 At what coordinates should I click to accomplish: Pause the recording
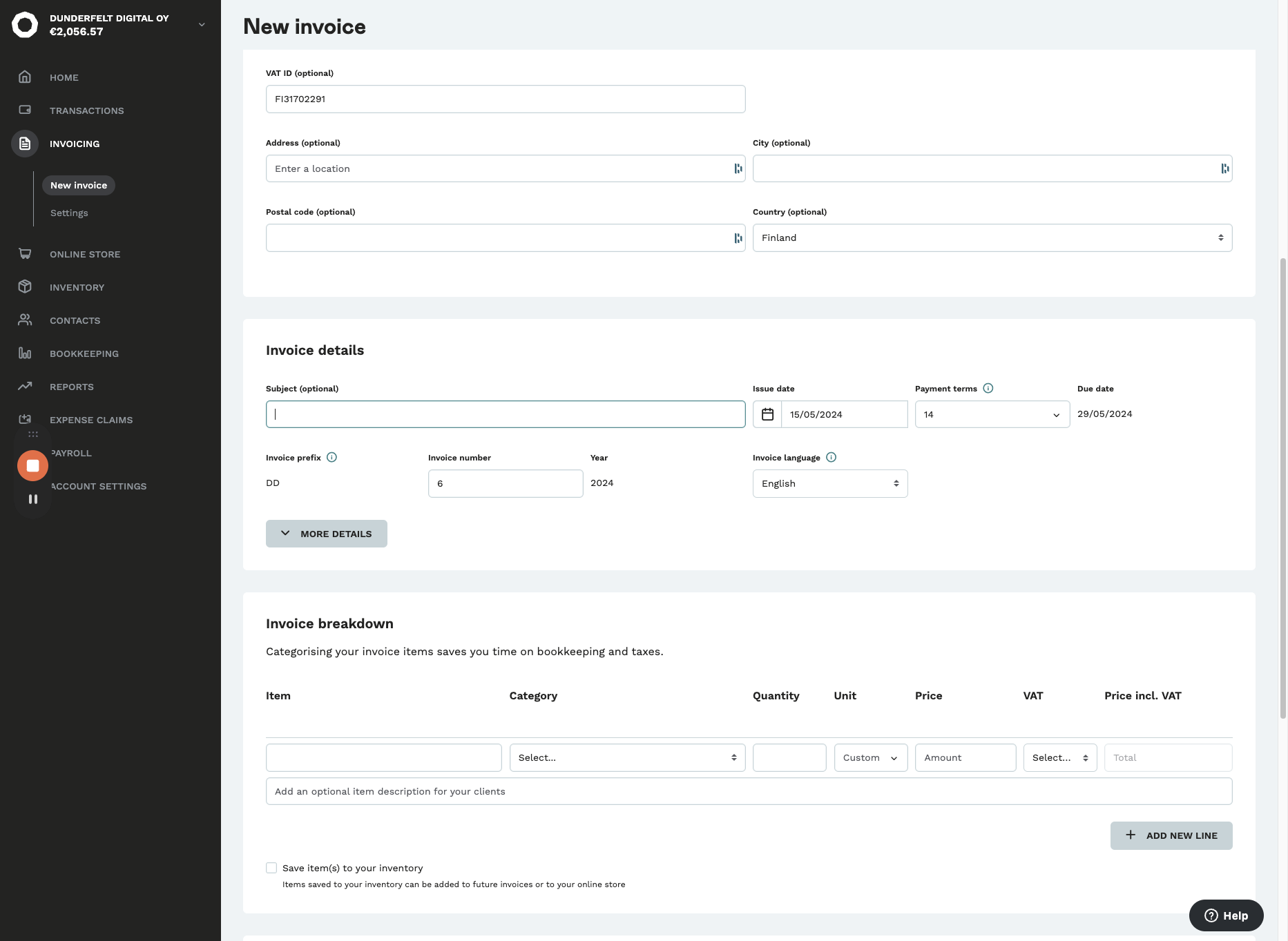point(32,499)
